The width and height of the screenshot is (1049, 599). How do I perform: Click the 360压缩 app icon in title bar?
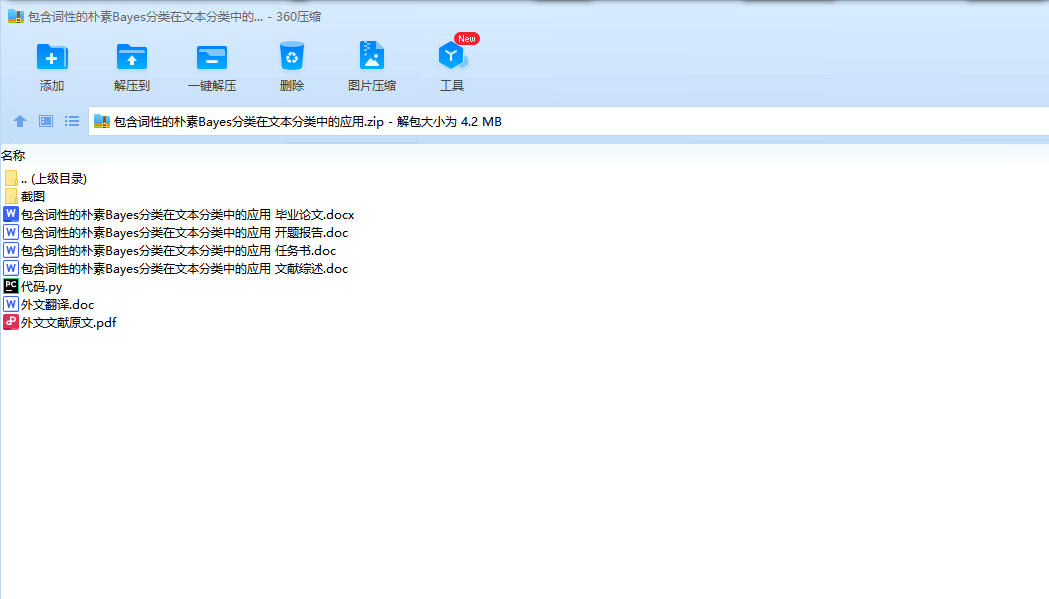coord(15,17)
